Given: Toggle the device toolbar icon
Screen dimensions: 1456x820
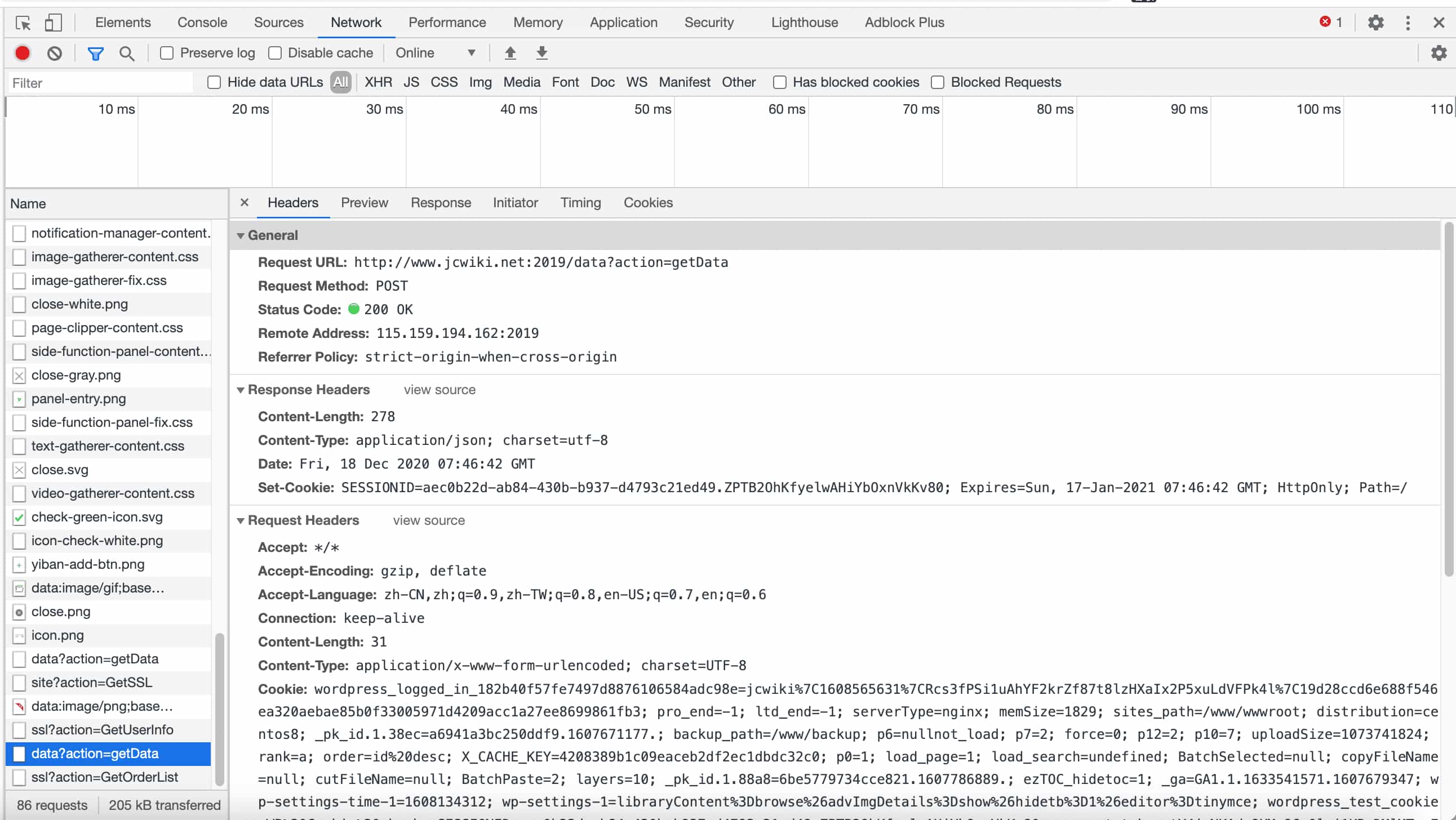Looking at the screenshot, I should [x=53, y=23].
